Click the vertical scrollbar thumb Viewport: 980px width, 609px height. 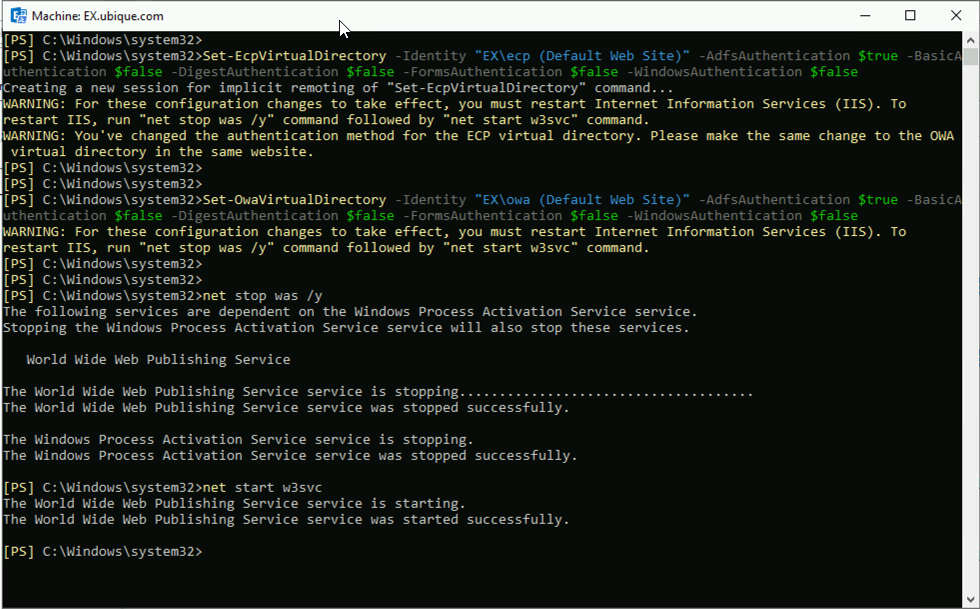[x=970, y=57]
